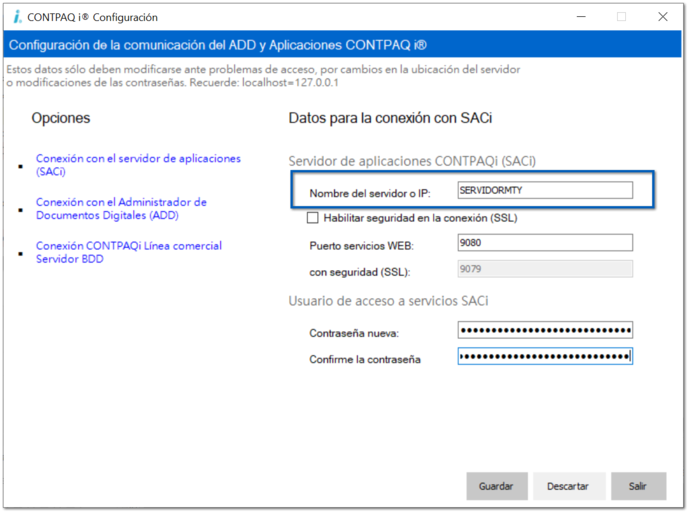
Task: Click the Confirme la contraseña field
Action: (545, 356)
